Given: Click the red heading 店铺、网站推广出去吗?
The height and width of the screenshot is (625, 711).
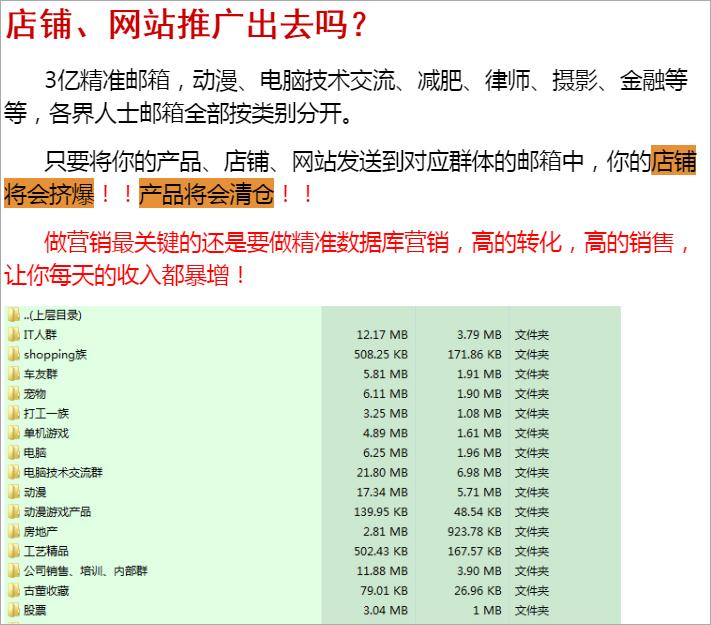Looking at the screenshot, I should (186, 25).
